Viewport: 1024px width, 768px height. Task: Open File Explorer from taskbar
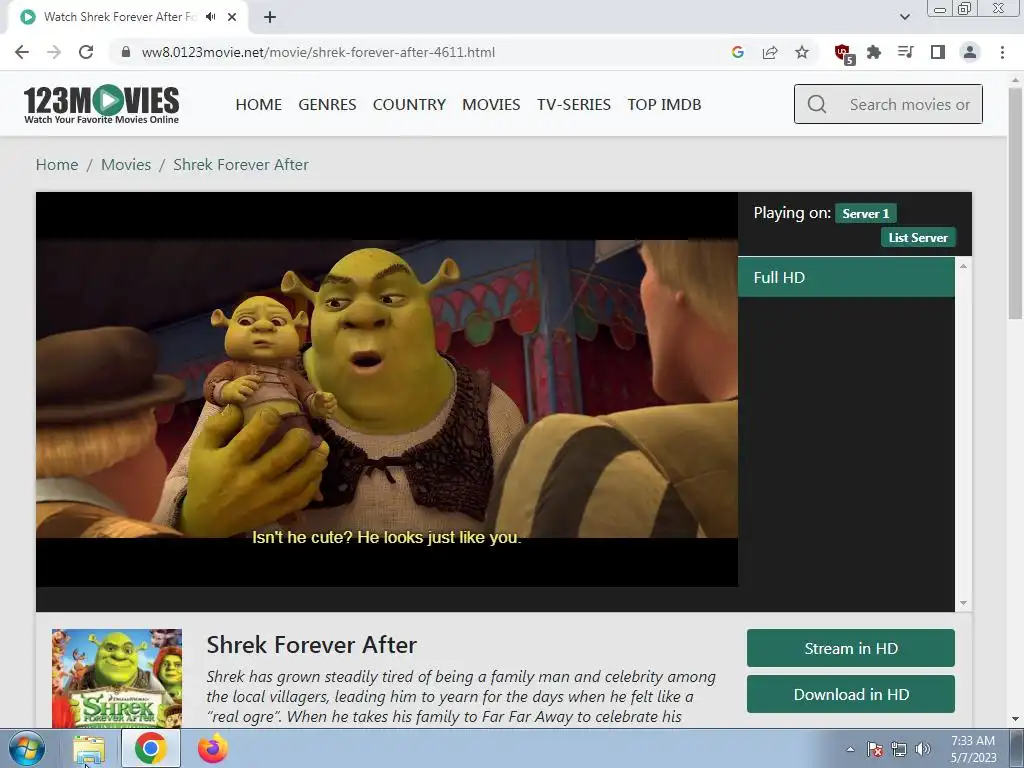click(x=89, y=749)
